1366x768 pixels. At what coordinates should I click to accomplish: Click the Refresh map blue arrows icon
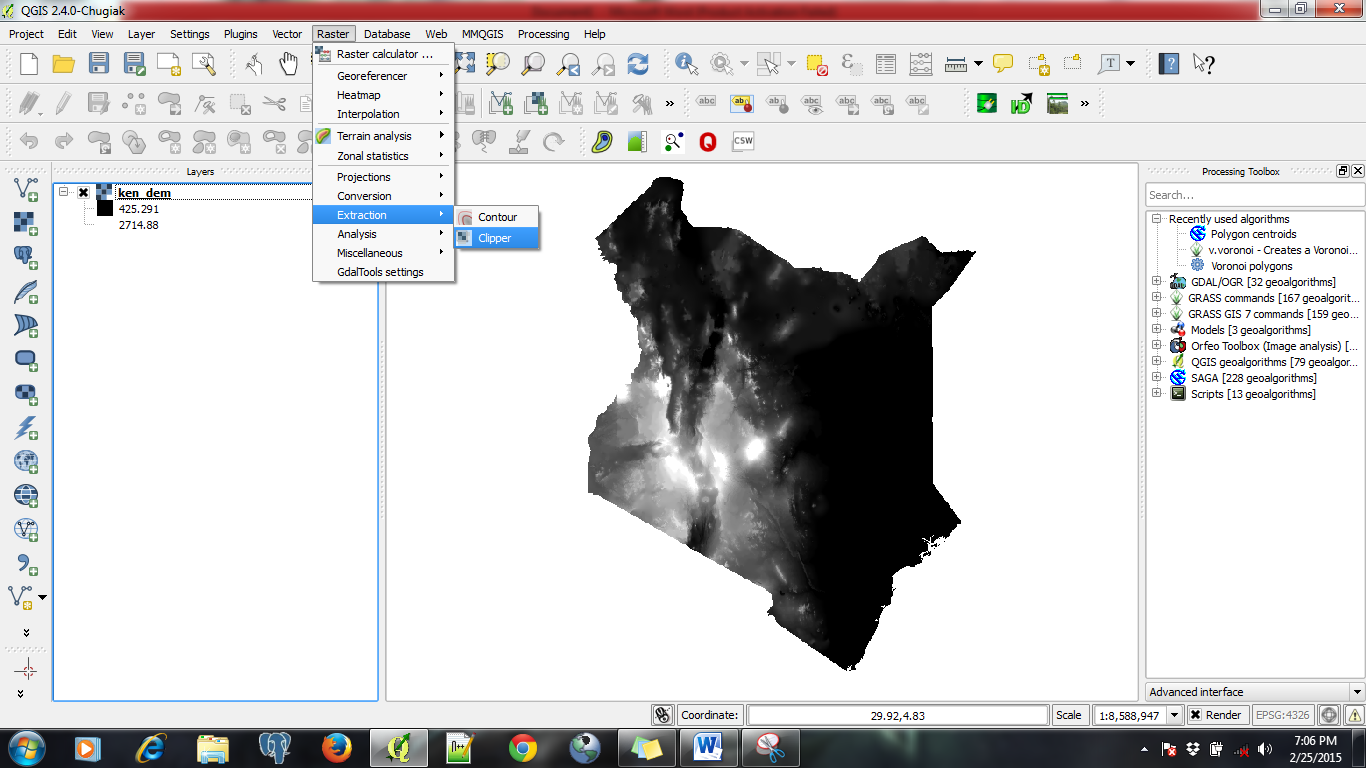pos(638,64)
